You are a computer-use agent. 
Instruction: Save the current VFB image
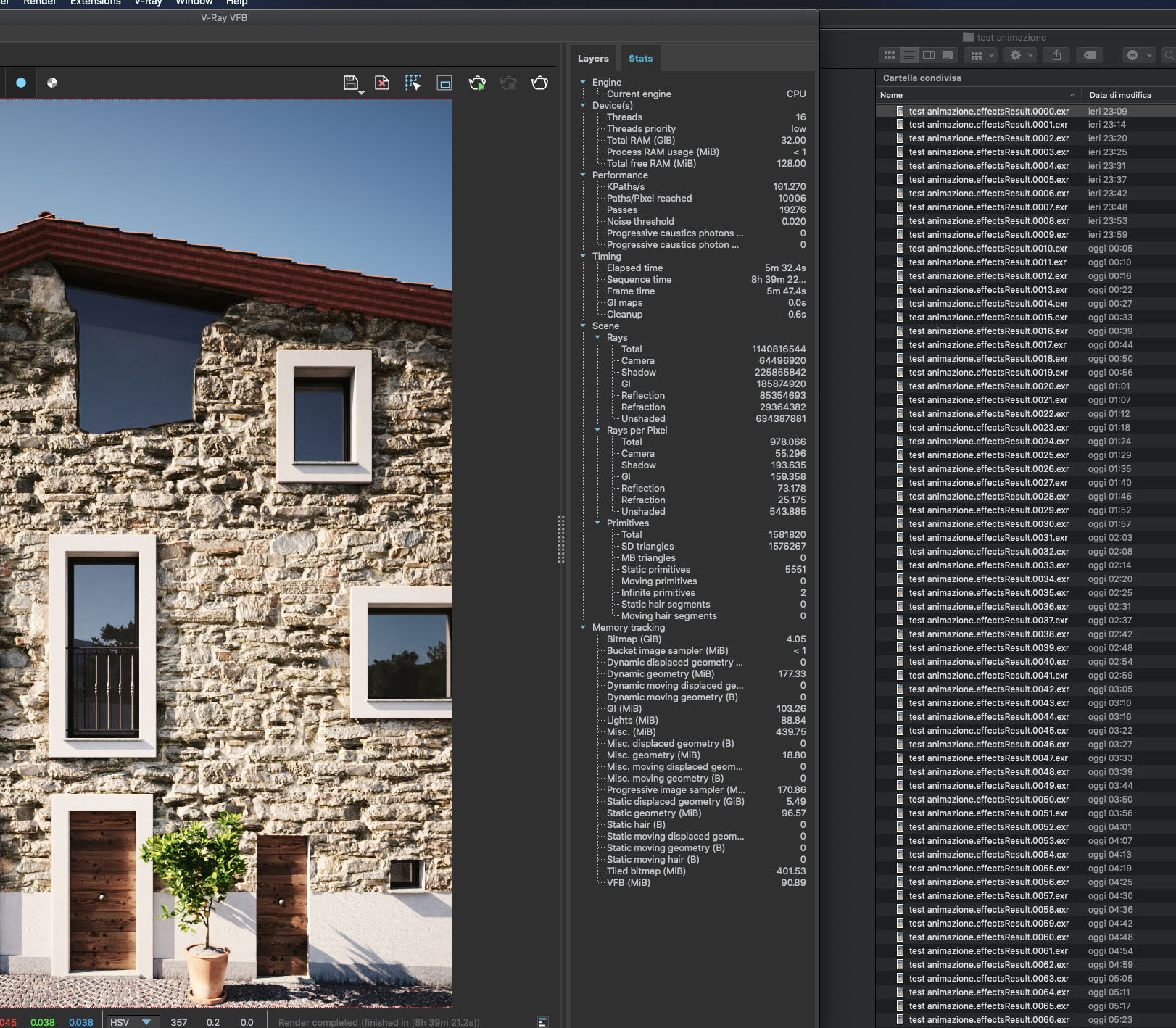pos(350,83)
